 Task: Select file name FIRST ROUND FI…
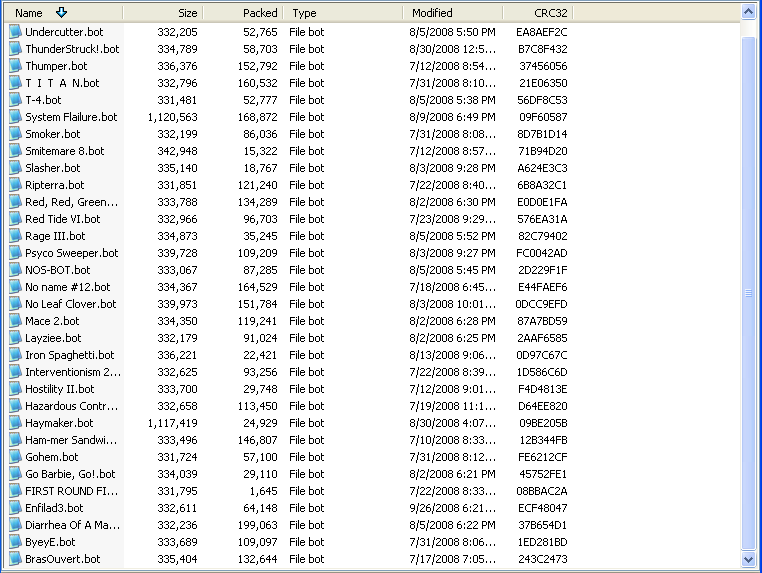pyautogui.click(x=71, y=491)
